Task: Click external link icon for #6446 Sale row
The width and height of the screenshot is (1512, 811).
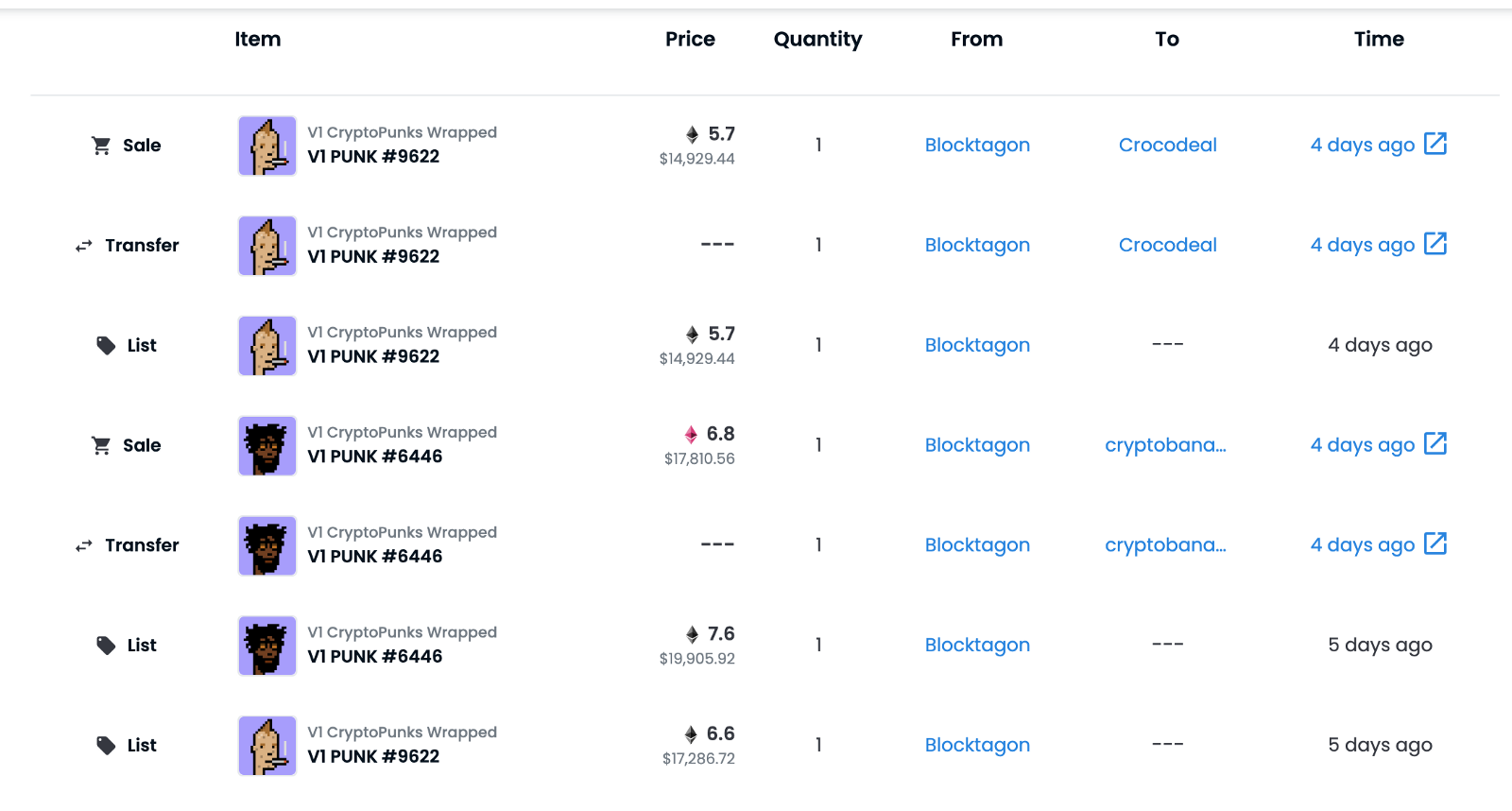Action: (1435, 443)
